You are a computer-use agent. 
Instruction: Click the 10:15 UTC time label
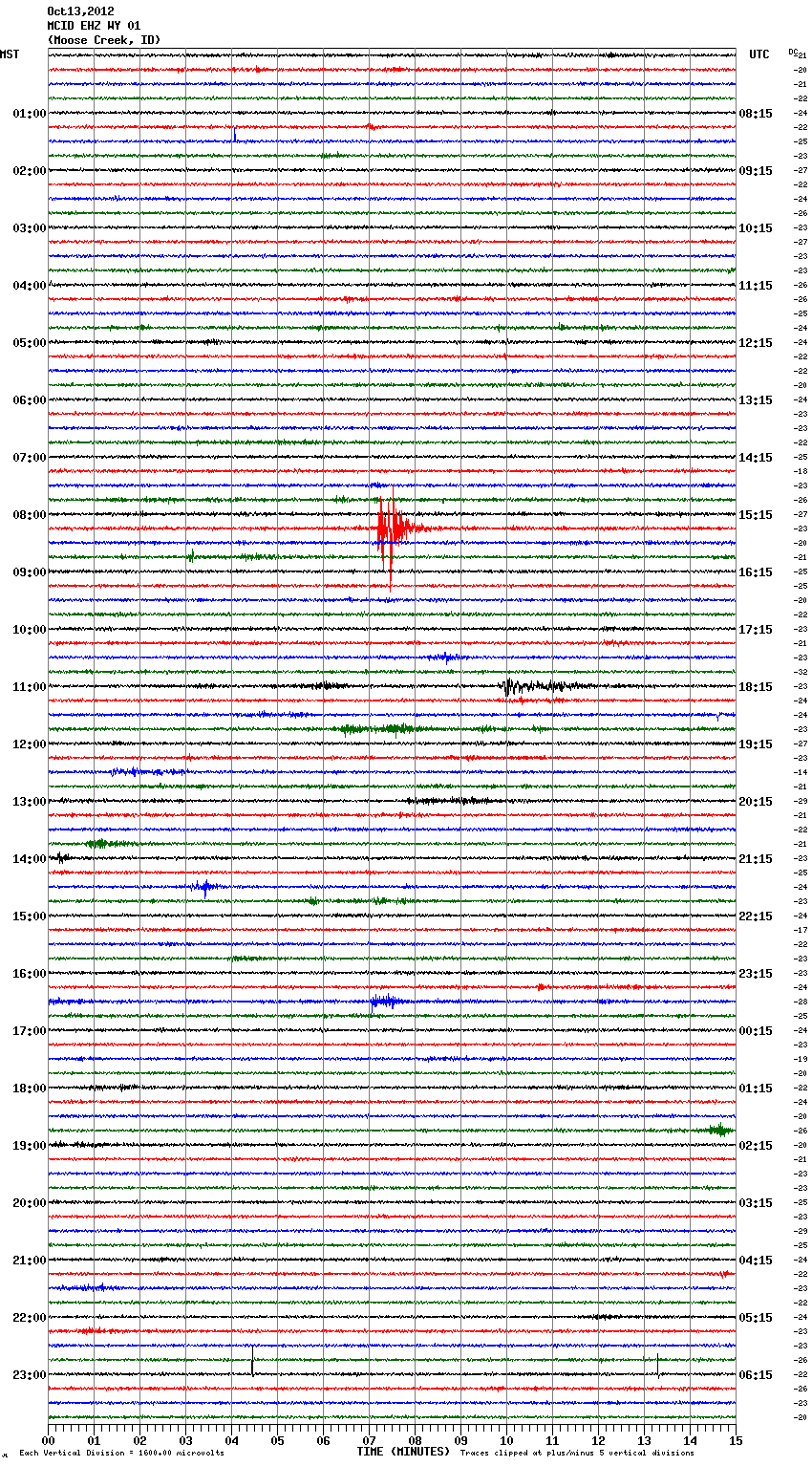point(756,228)
